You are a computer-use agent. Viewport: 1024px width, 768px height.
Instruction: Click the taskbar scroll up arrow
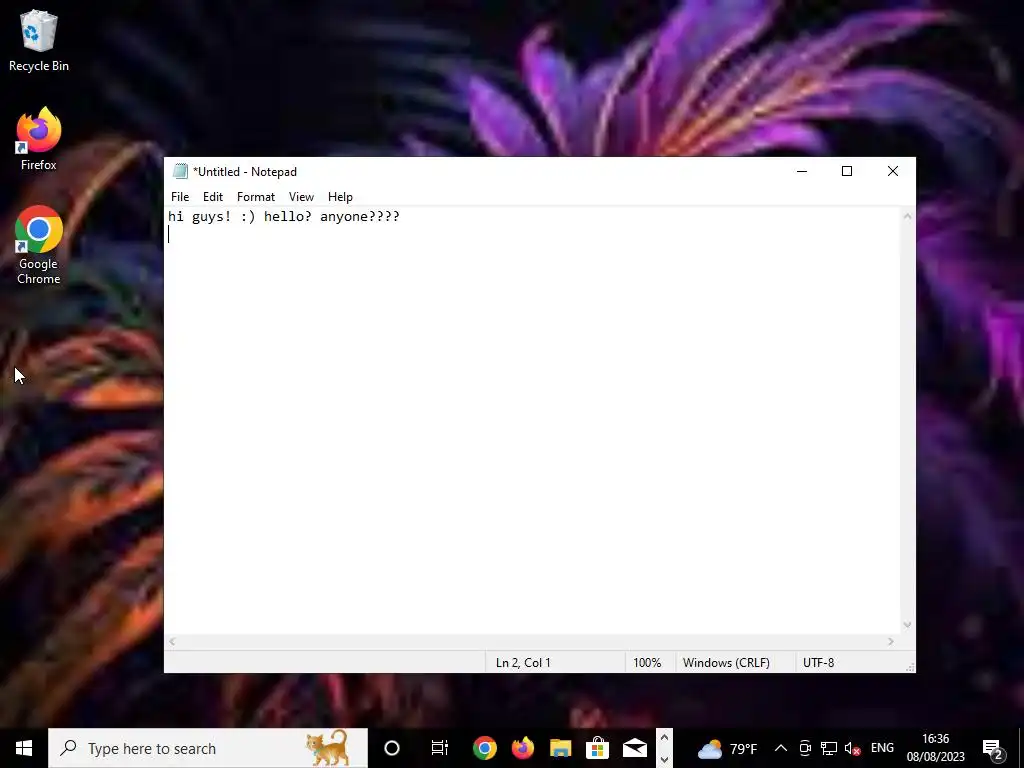pos(664,738)
